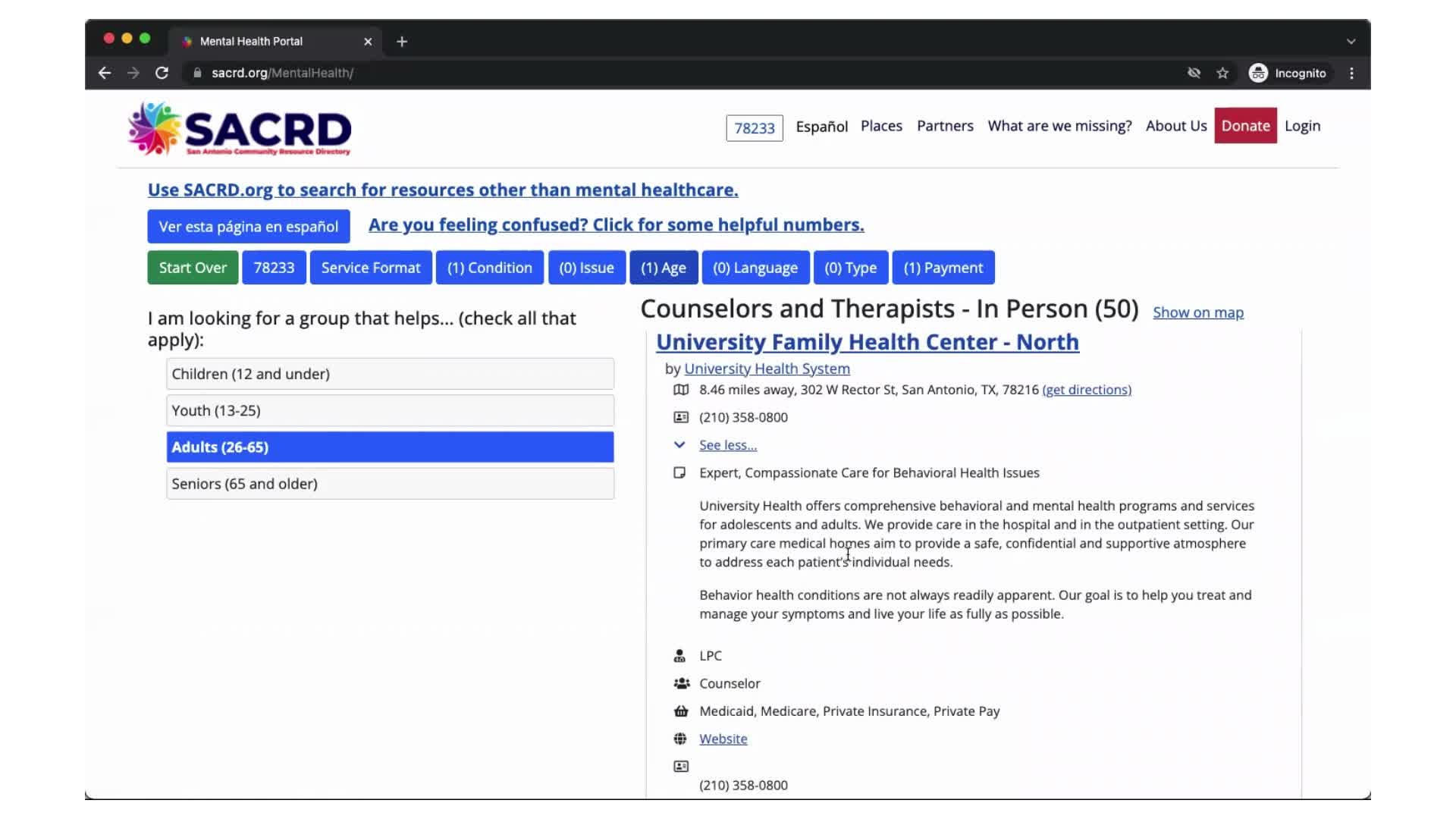This screenshot has width=1456, height=819.
Task: Open the (1) Payment filter
Action: coord(943,268)
